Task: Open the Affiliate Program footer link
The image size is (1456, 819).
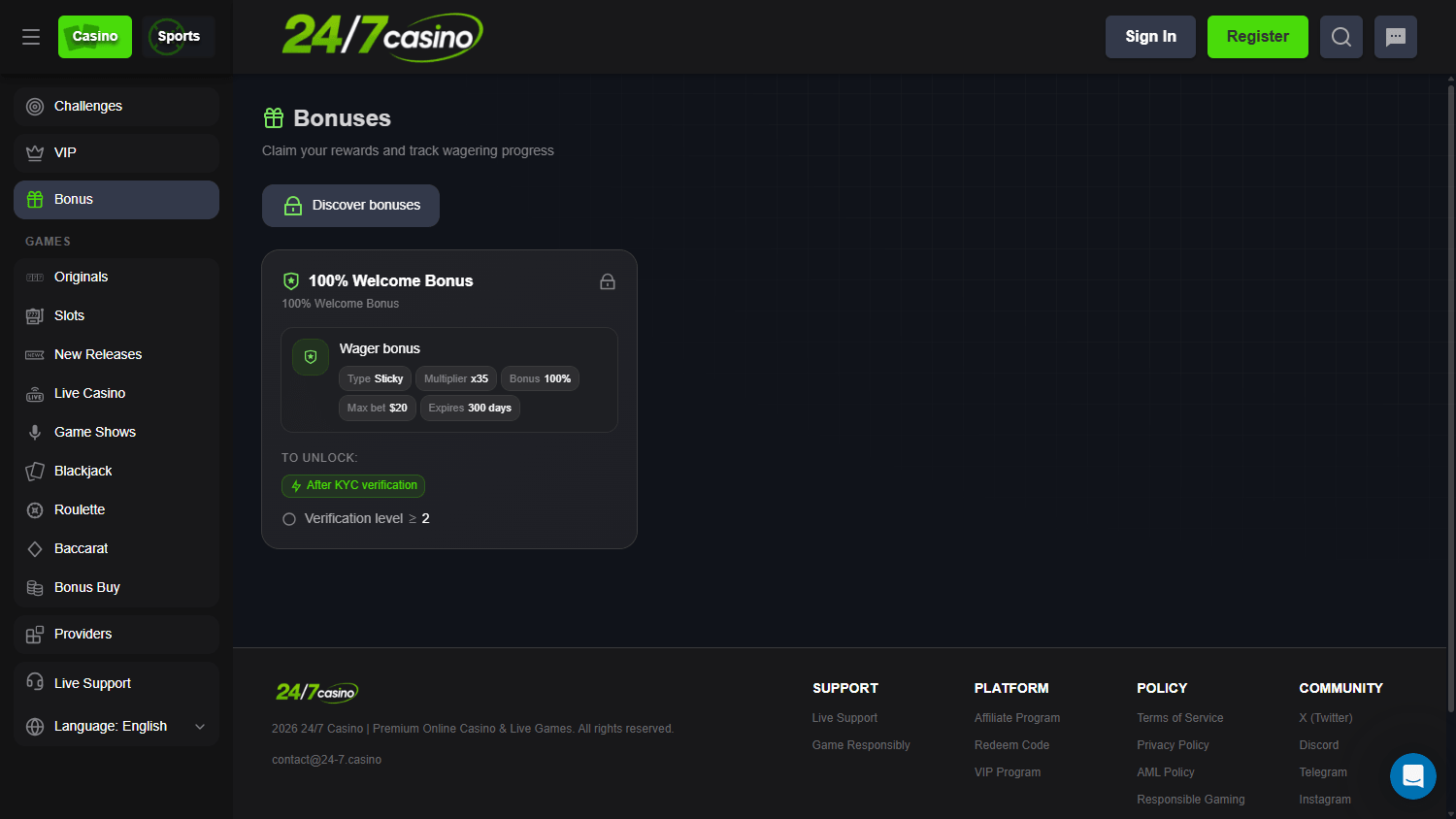Action: (1017, 718)
